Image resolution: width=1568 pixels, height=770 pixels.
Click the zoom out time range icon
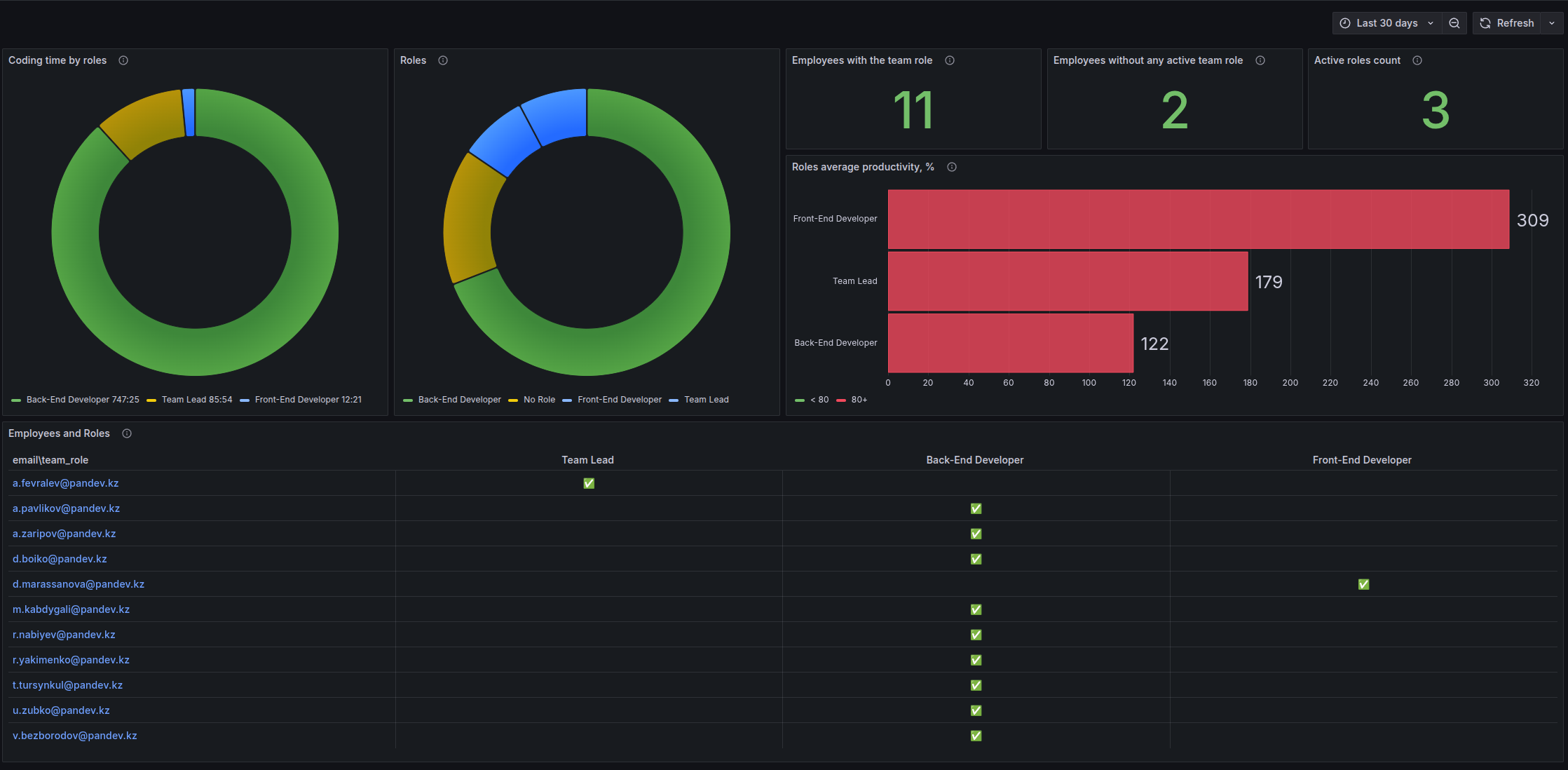click(x=1454, y=23)
